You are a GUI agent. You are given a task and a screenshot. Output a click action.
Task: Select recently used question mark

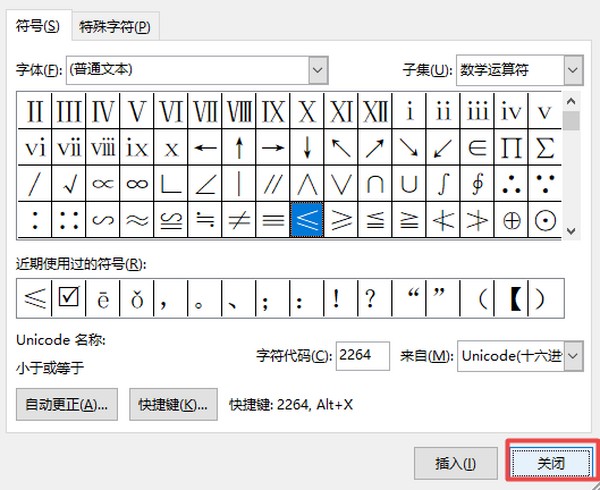(x=375, y=298)
